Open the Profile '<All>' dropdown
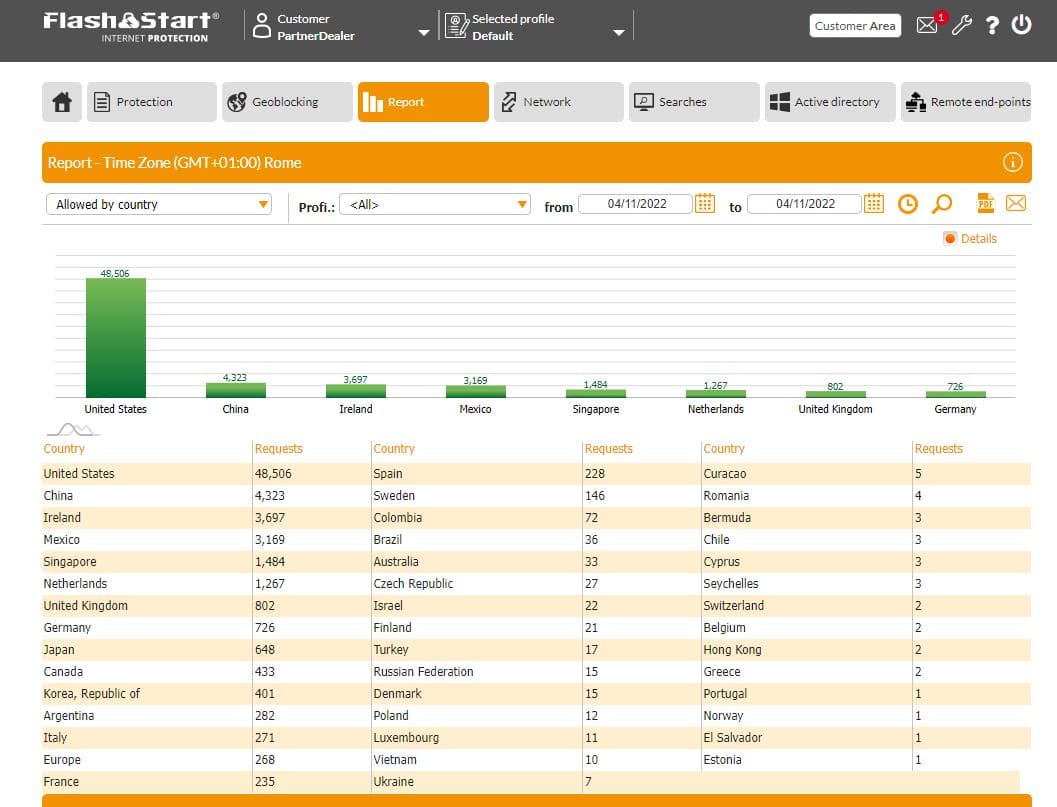The height and width of the screenshot is (807, 1057). pyautogui.click(x=435, y=205)
